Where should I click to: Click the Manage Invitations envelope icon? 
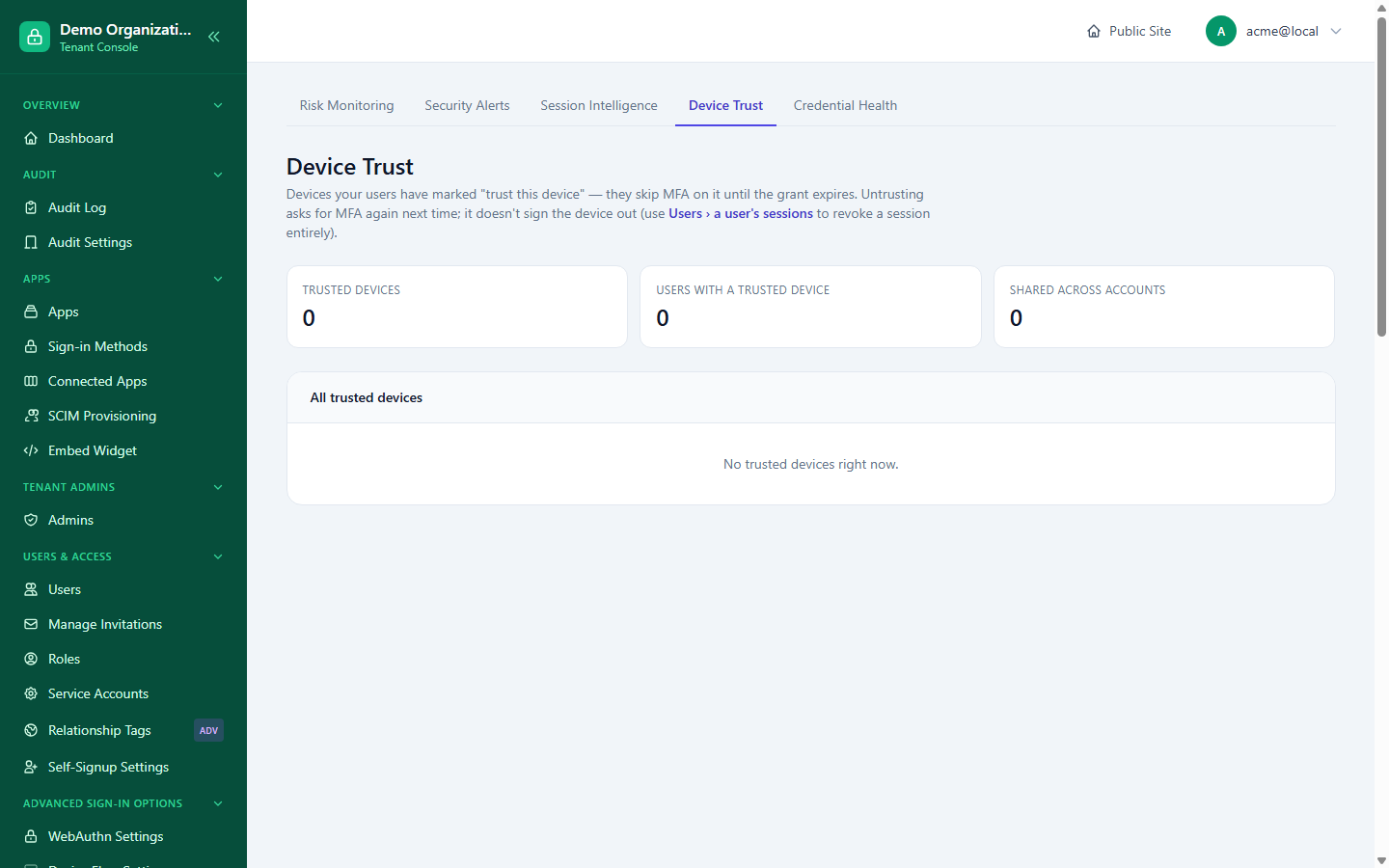click(x=31, y=624)
